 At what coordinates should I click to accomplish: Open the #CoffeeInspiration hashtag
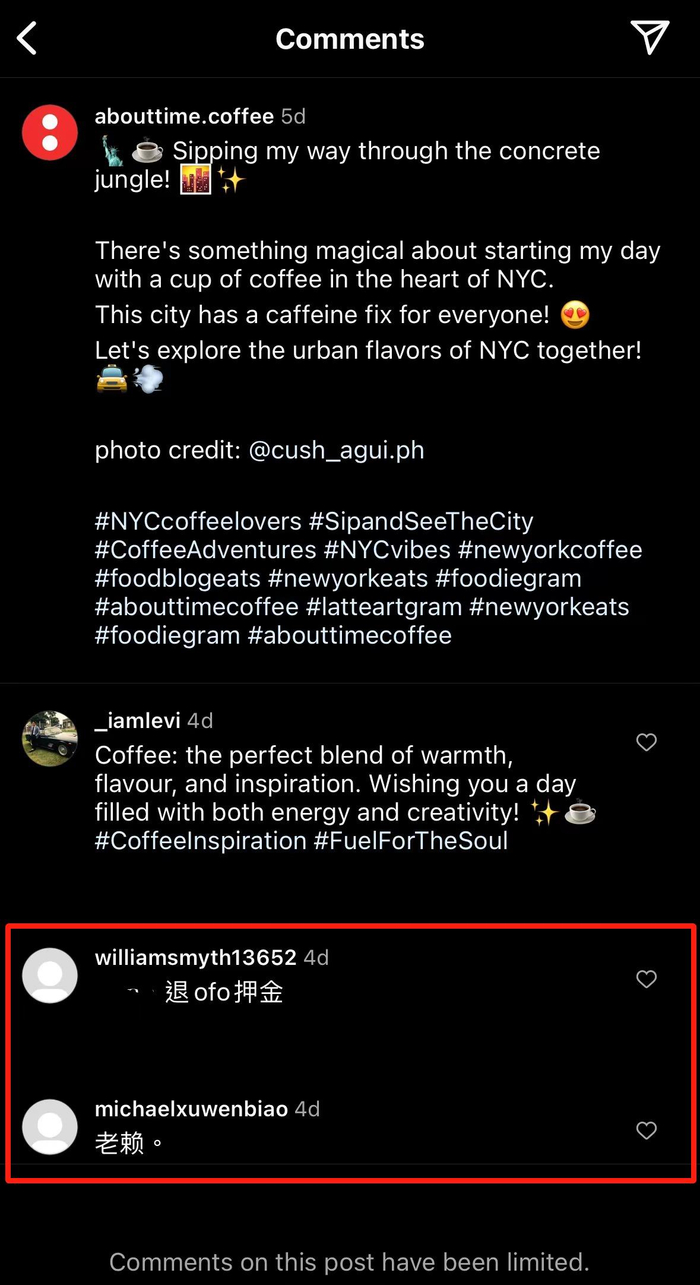[201, 841]
